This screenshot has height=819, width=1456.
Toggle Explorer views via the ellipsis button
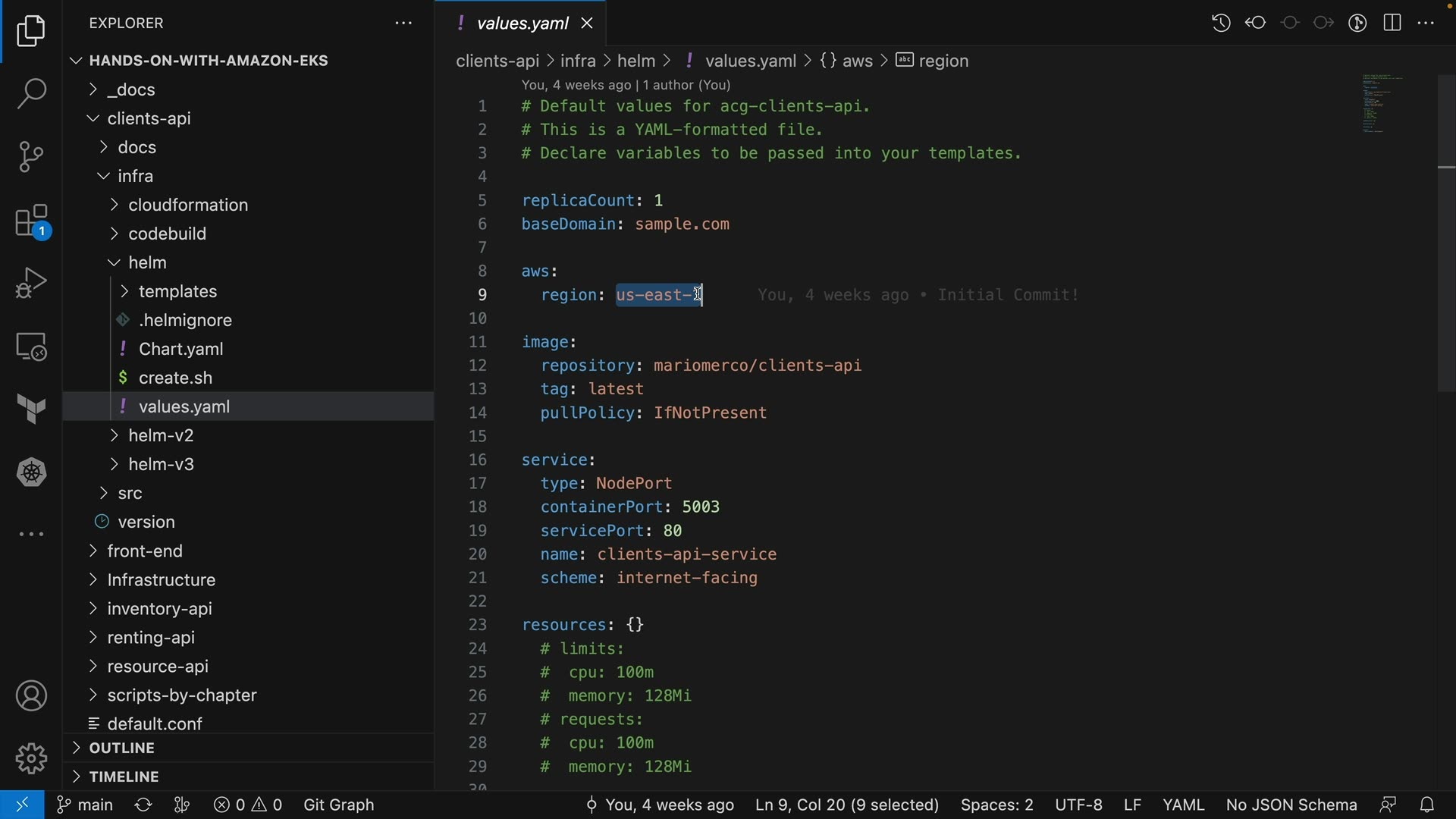(x=403, y=24)
